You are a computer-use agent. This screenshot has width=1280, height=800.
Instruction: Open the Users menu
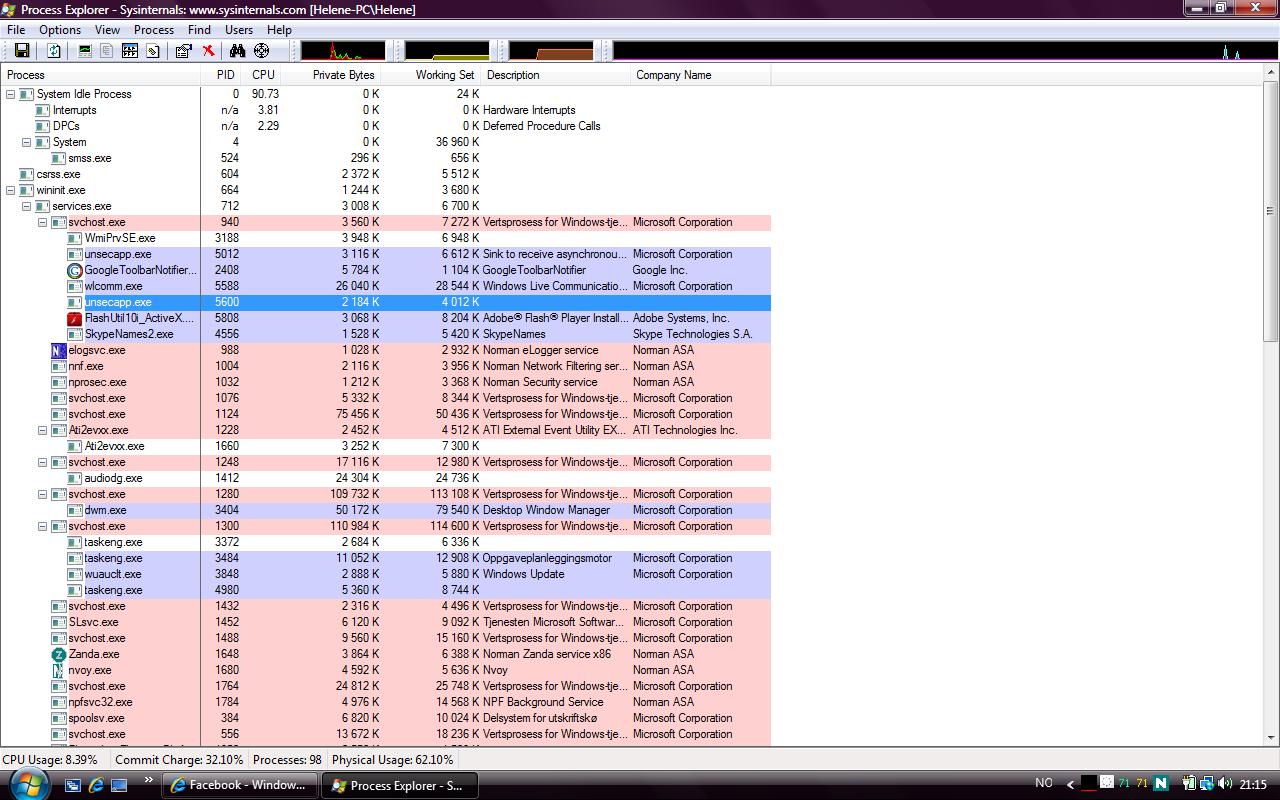[x=239, y=30]
